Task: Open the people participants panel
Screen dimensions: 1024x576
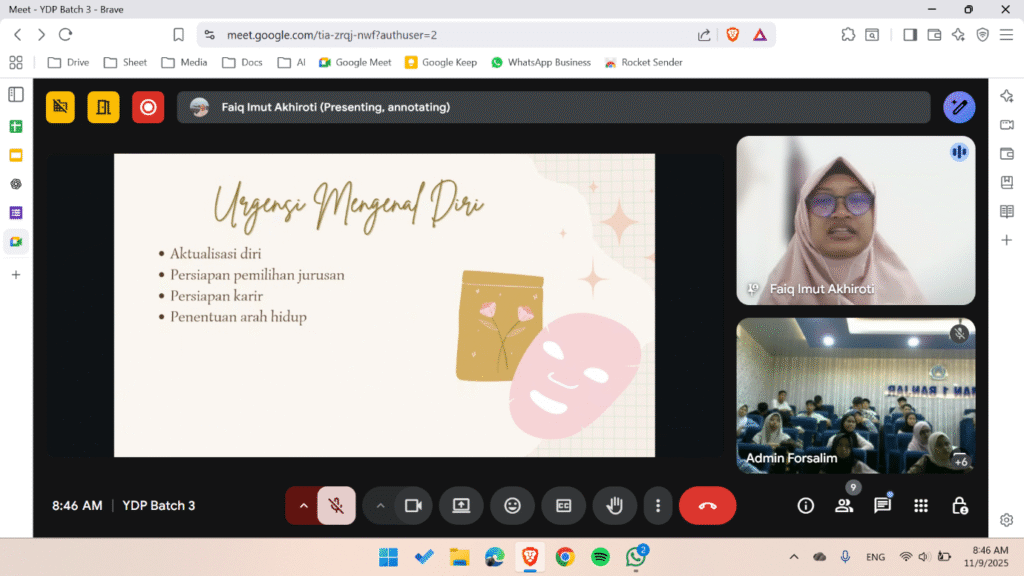Action: click(x=844, y=506)
